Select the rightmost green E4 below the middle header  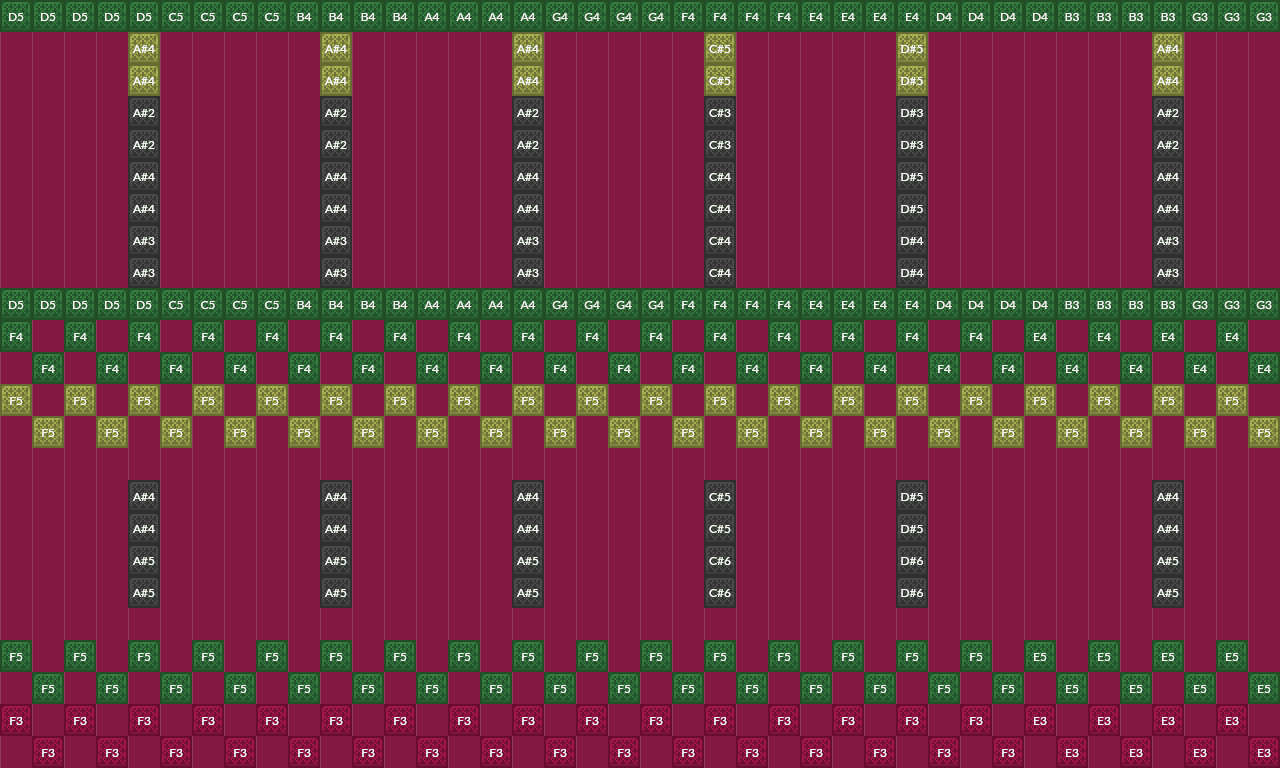1264,368
